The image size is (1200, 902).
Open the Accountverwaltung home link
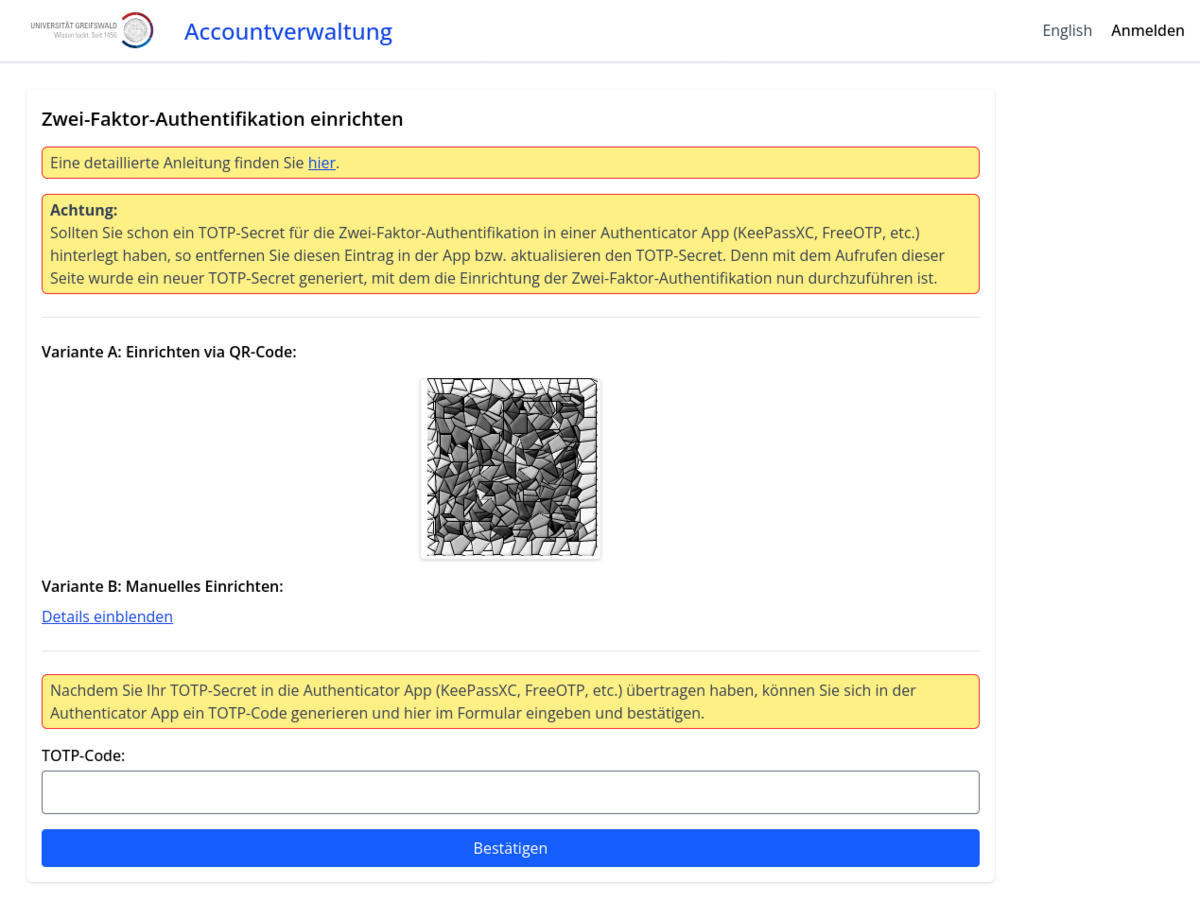[288, 31]
